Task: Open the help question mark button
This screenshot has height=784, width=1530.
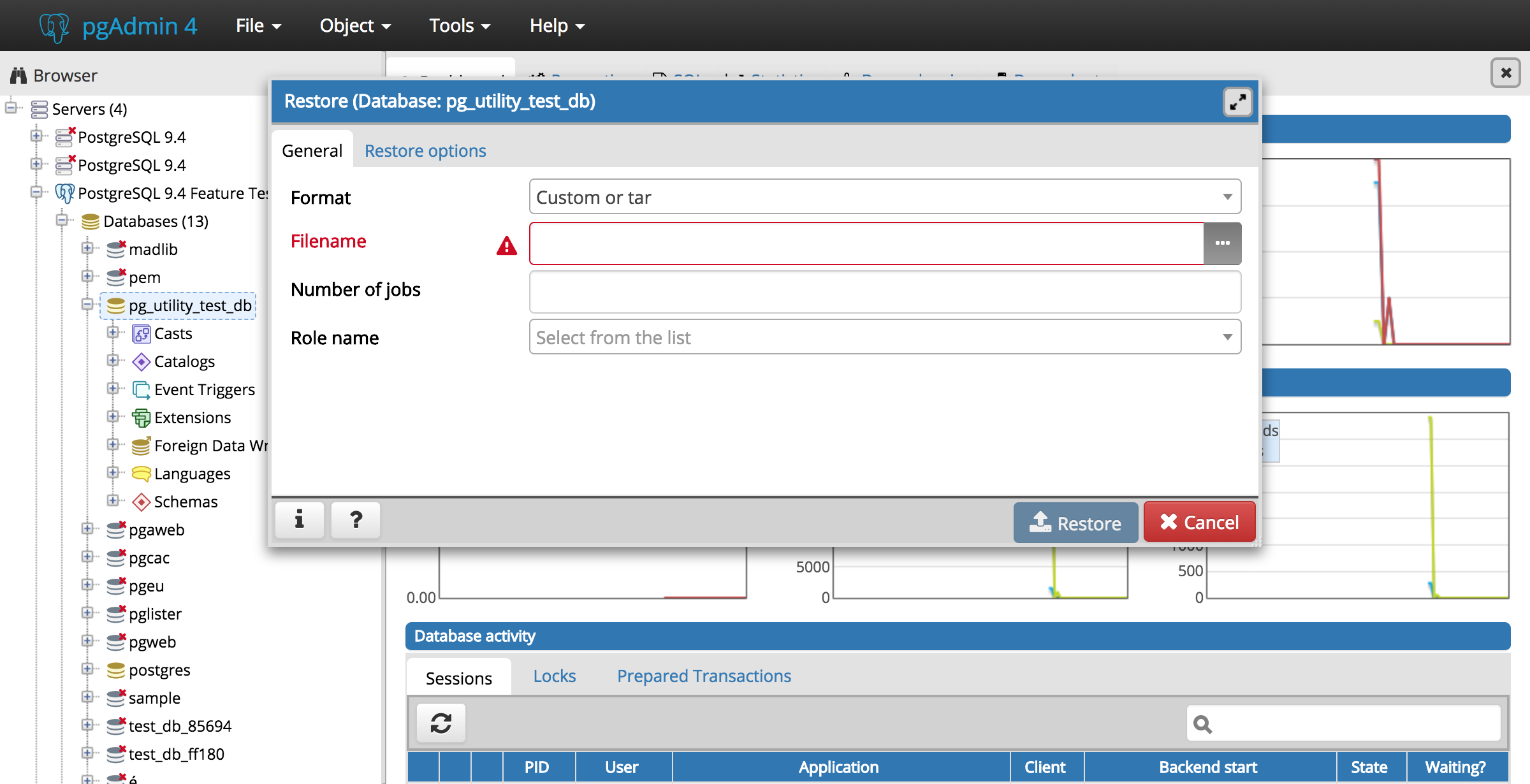Action: click(356, 520)
